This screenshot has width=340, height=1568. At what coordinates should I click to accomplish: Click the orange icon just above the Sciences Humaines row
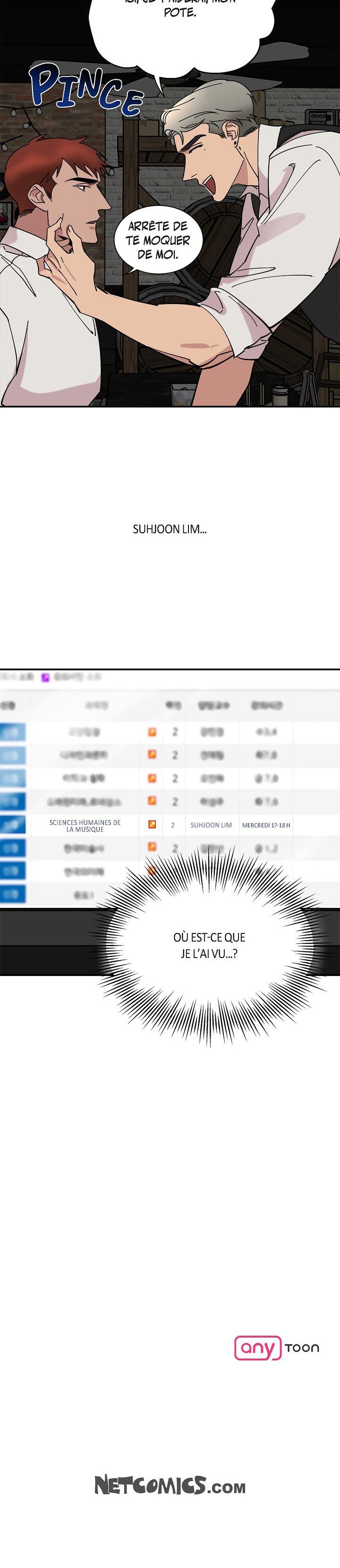tap(152, 801)
